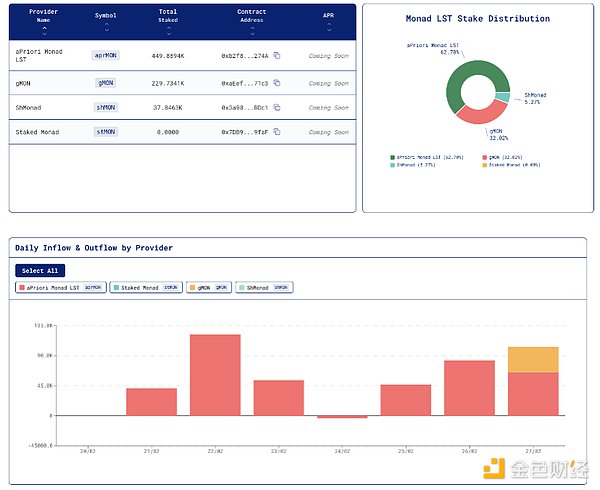This screenshot has width=600, height=490.
Task: Click the stMON symbol badge
Action: 105,132
